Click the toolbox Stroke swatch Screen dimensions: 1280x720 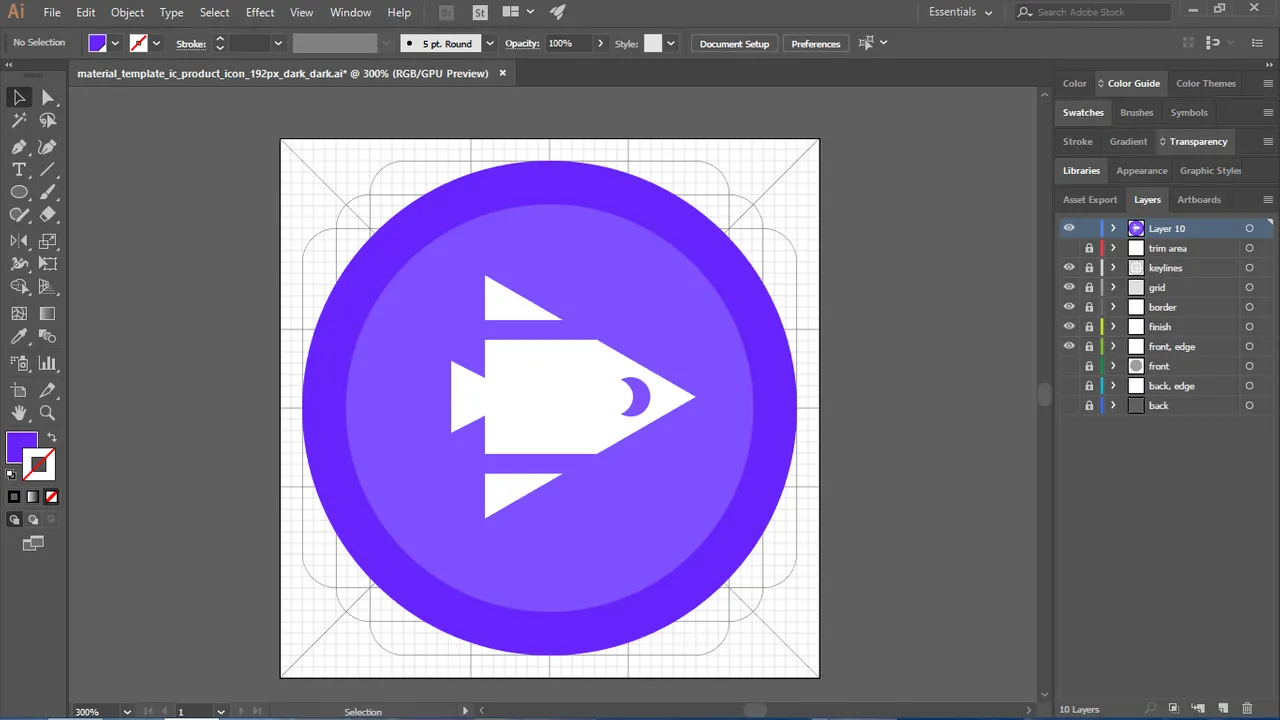[40, 465]
